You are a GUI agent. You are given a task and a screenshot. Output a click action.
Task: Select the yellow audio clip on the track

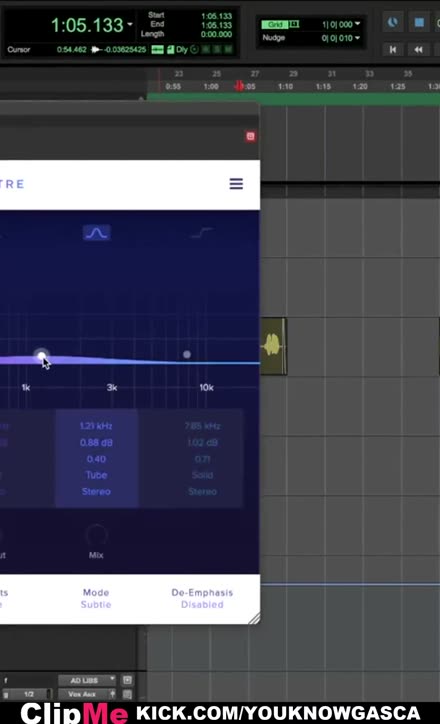(273, 346)
